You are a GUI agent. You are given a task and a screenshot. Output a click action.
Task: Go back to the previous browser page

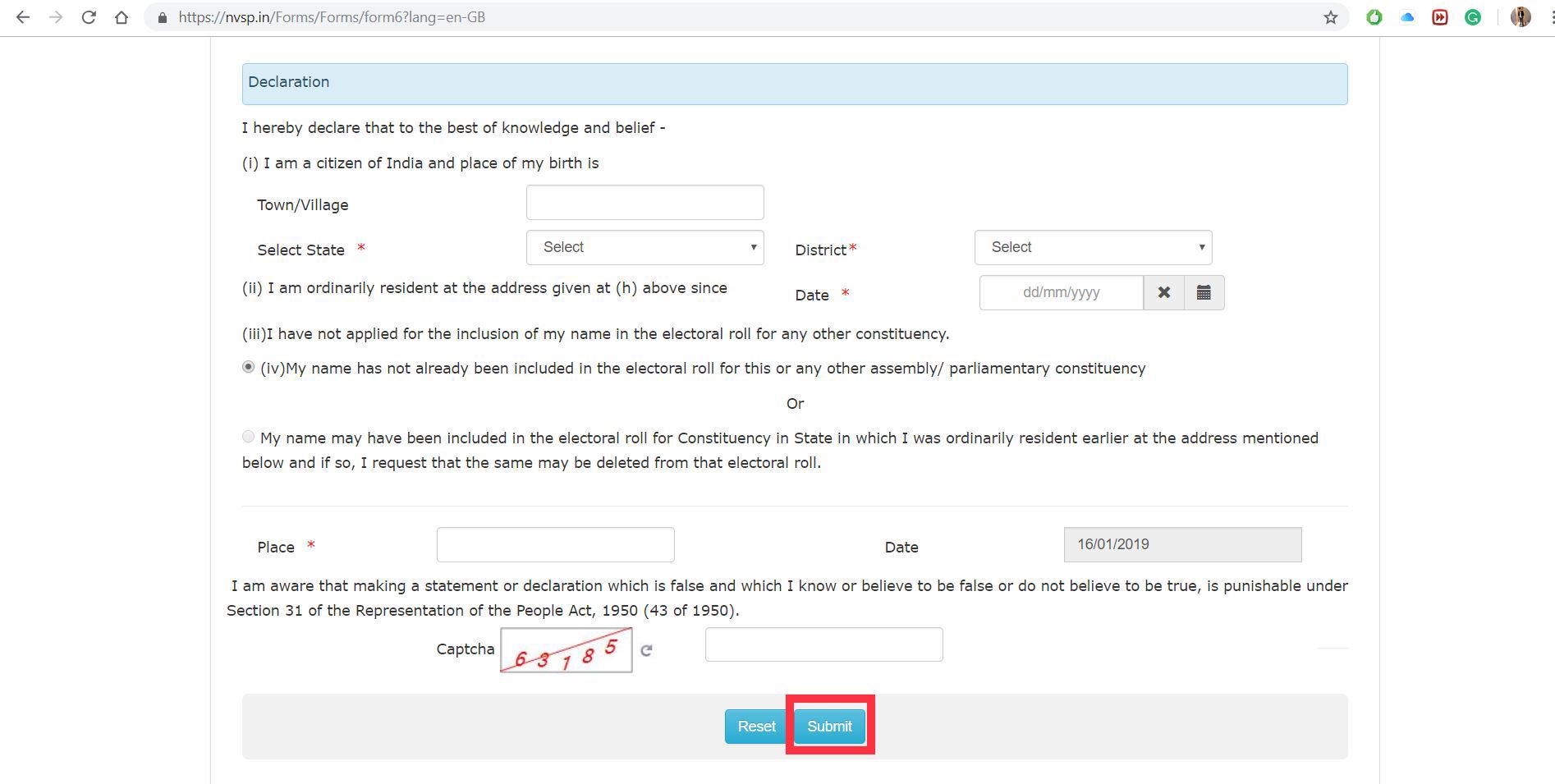pyautogui.click(x=23, y=17)
